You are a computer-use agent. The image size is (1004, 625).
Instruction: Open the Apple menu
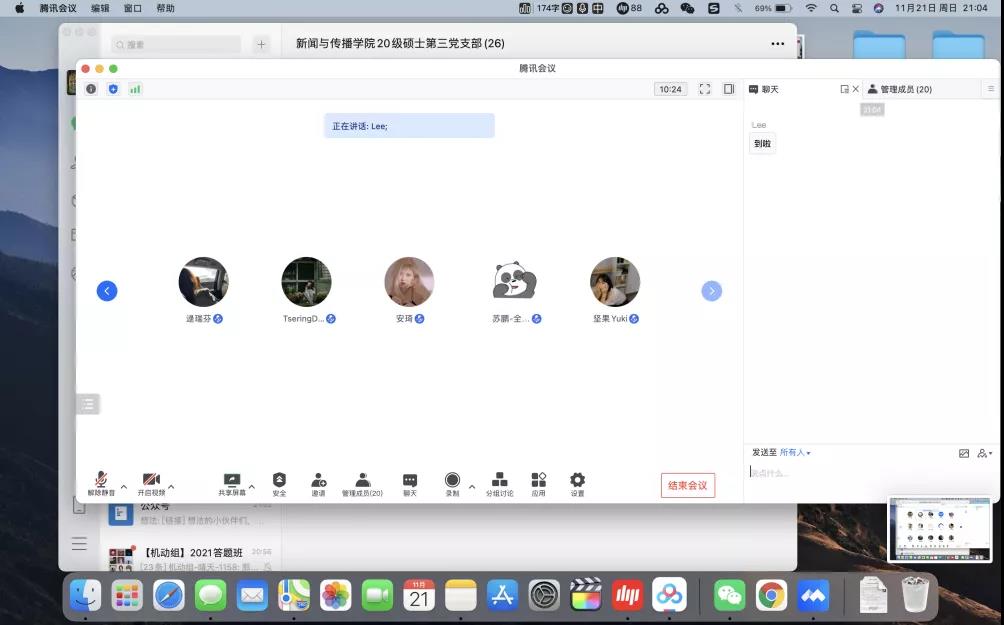(19, 8)
